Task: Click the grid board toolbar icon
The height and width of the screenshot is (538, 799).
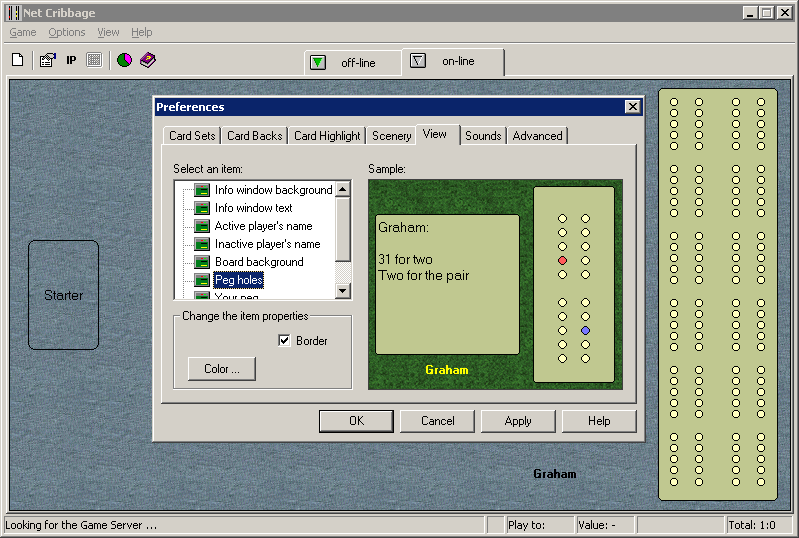Action: coord(94,60)
